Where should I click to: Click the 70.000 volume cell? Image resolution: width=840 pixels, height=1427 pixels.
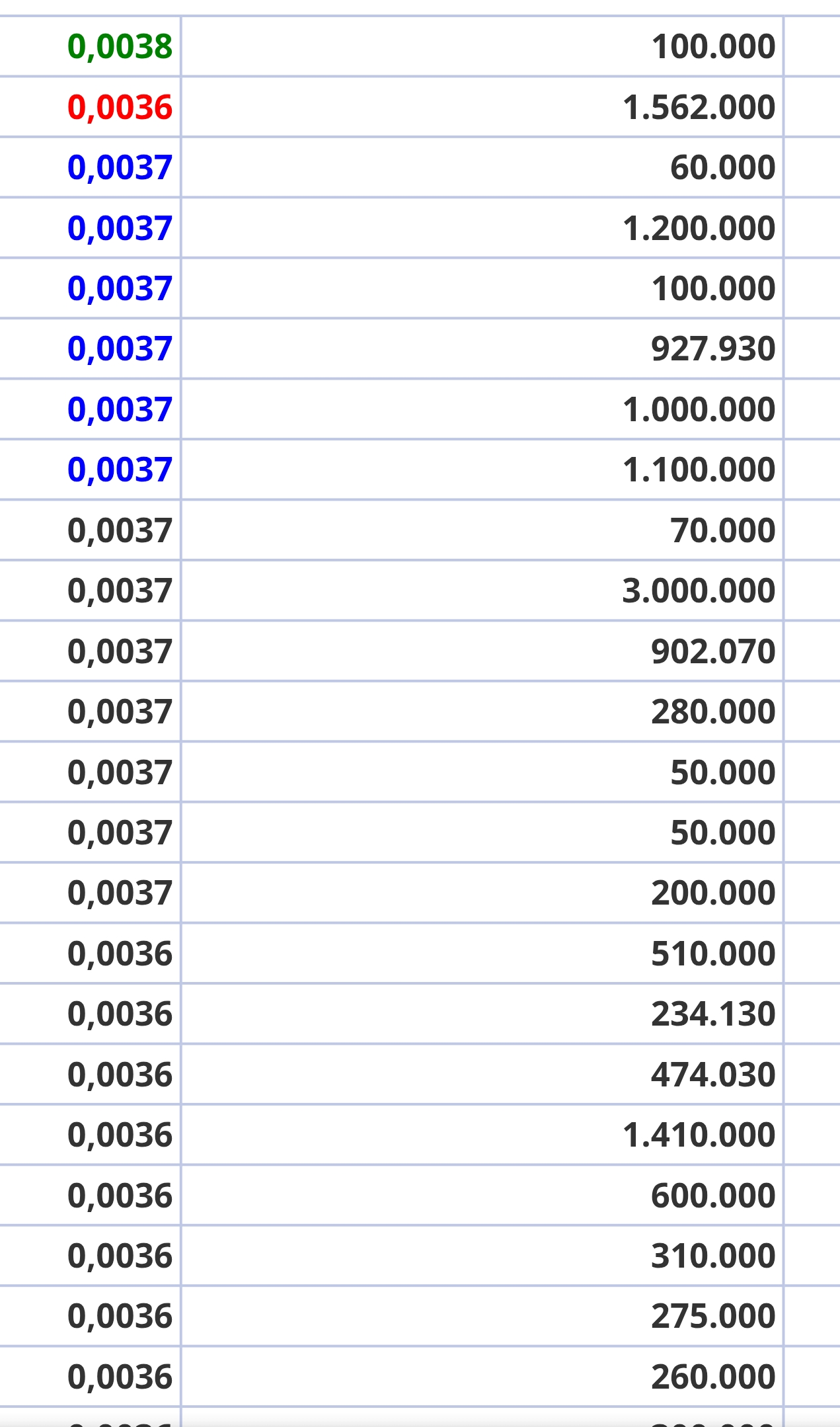pos(482,530)
